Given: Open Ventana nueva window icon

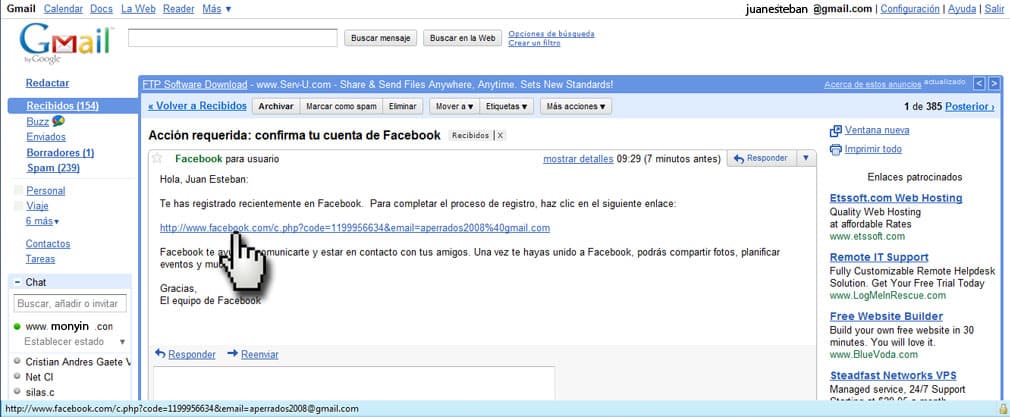Looking at the screenshot, I should tap(835, 131).
